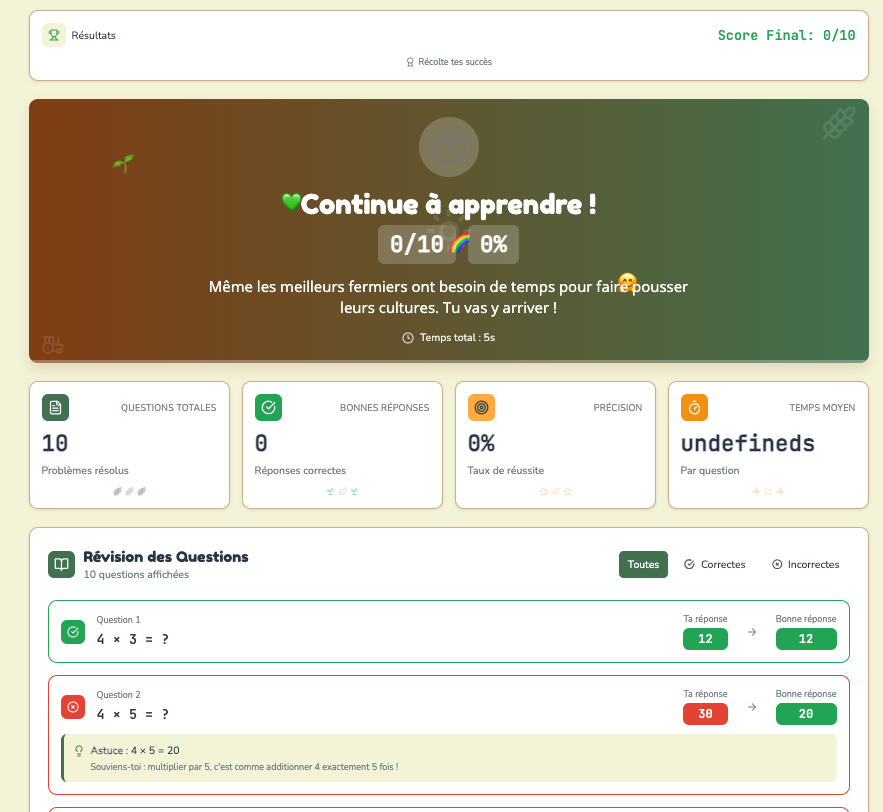Filter to Incorrectes questions
883x812 pixels.
coord(805,564)
